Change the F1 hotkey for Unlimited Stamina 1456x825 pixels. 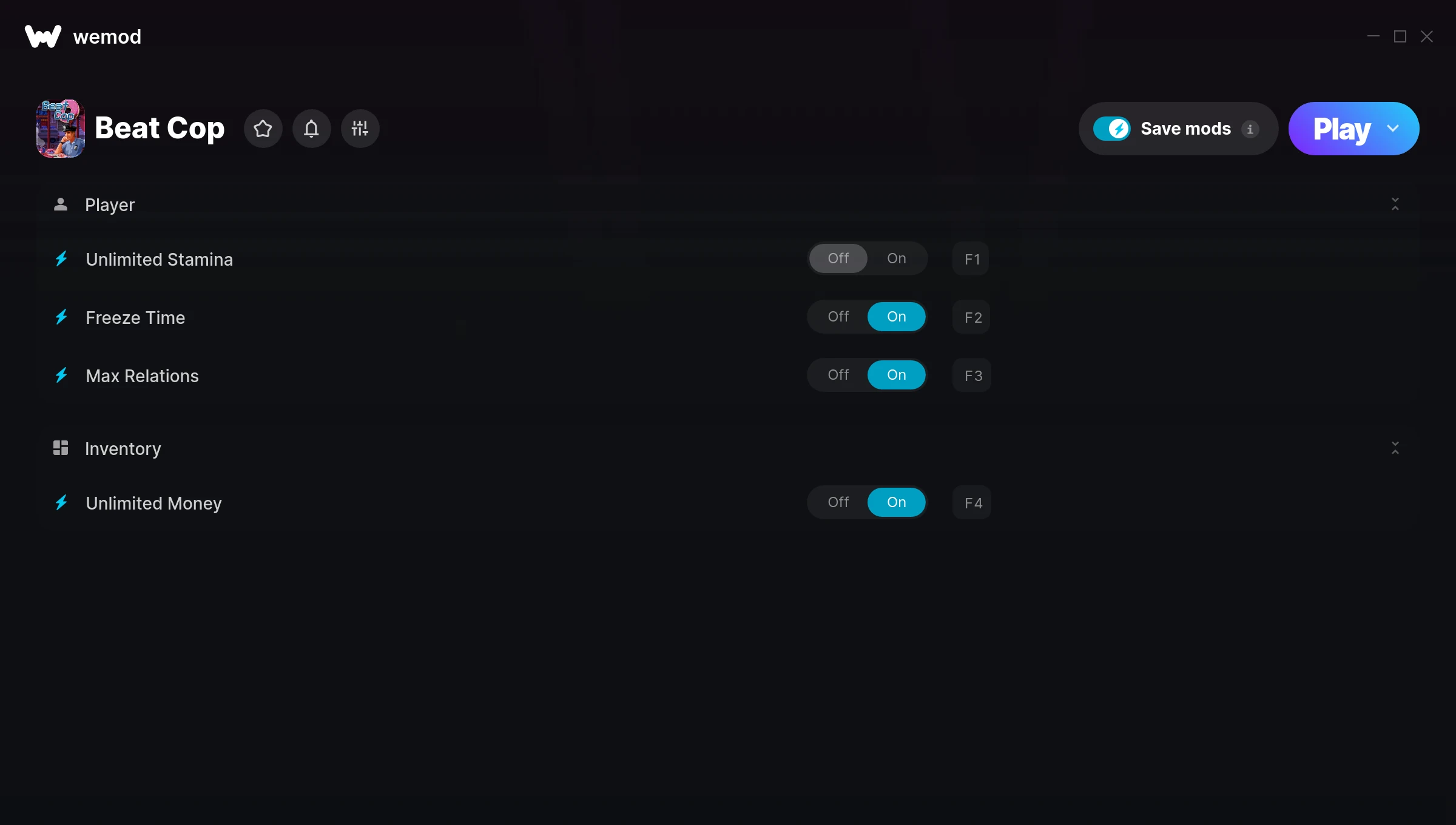click(x=971, y=259)
